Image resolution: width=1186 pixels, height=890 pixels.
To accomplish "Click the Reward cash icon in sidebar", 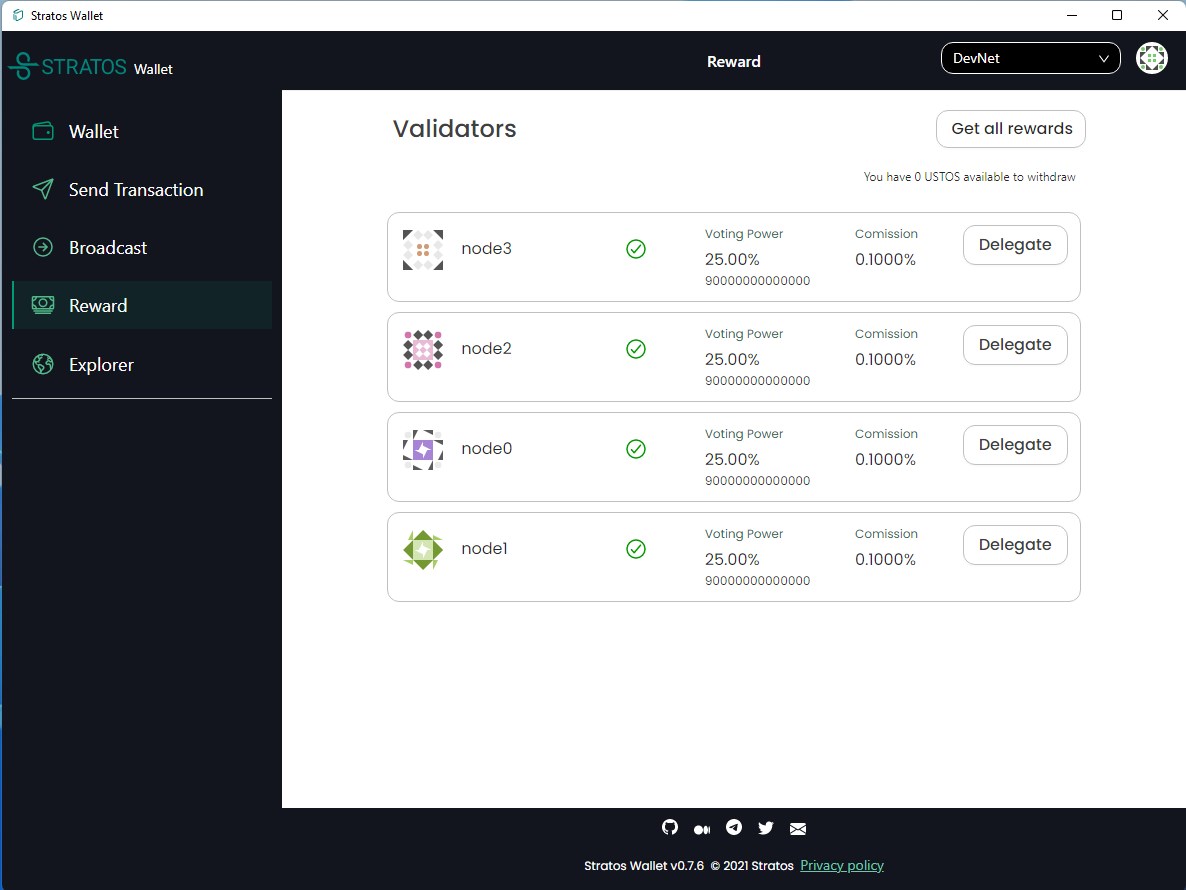I will (x=42, y=305).
